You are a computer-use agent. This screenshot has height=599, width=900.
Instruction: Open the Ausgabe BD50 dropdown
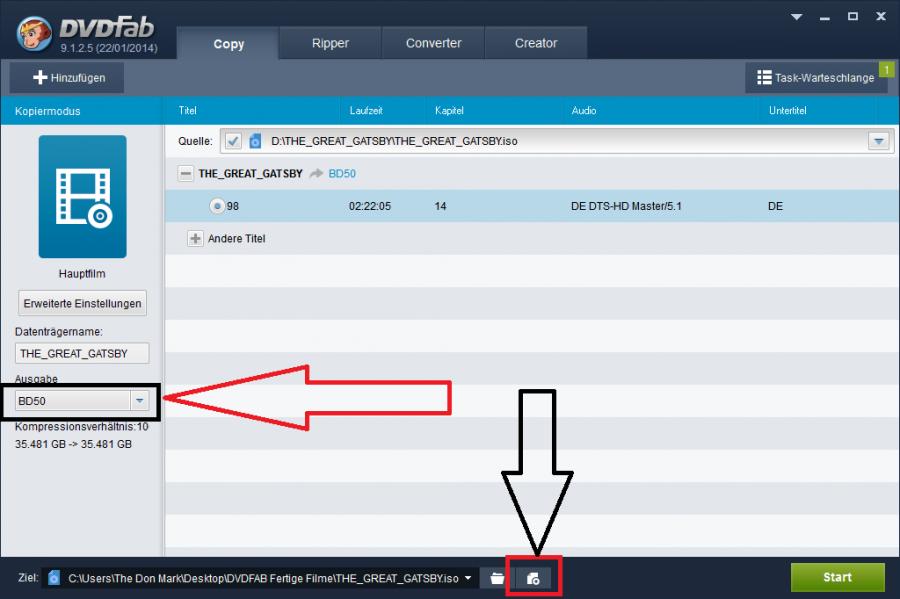tap(139, 400)
